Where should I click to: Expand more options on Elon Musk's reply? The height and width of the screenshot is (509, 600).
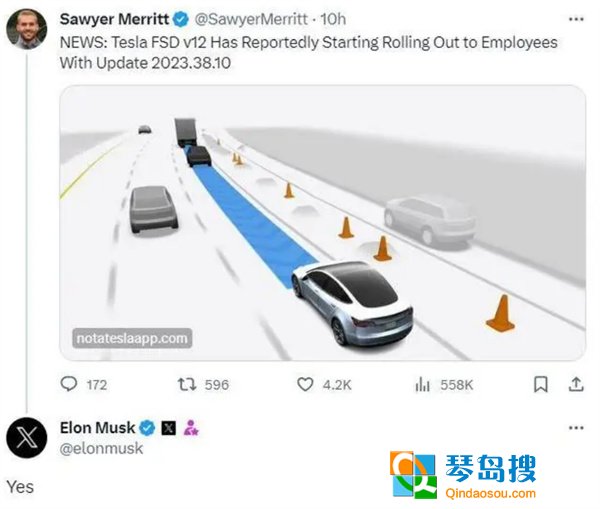[576, 427]
